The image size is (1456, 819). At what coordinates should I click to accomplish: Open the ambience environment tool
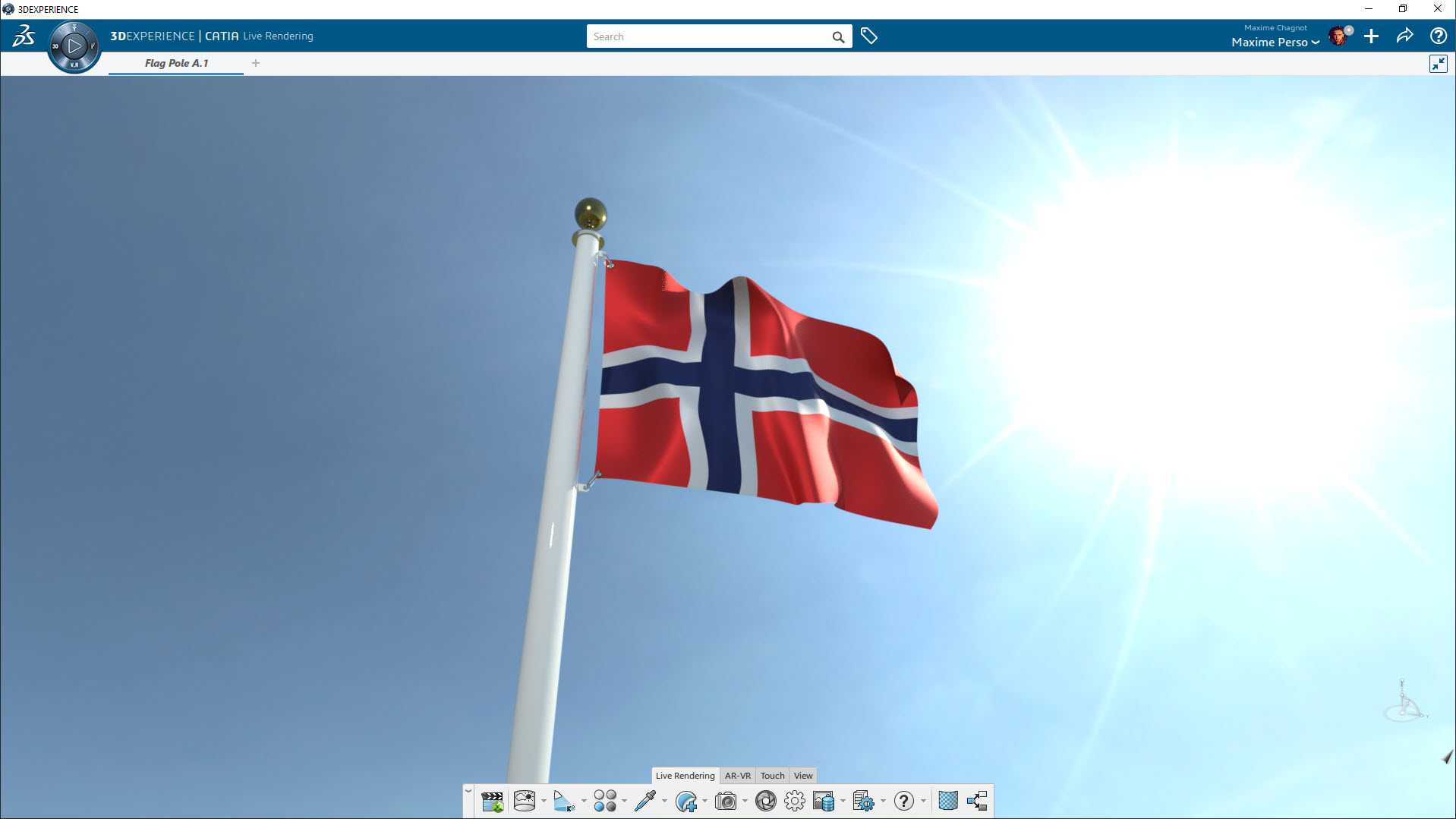pyautogui.click(x=525, y=801)
